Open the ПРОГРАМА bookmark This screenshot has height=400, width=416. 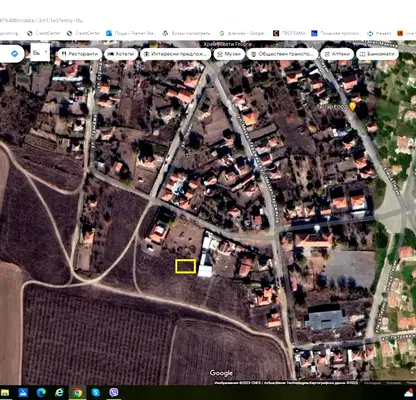pyautogui.click(x=289, y=33)
